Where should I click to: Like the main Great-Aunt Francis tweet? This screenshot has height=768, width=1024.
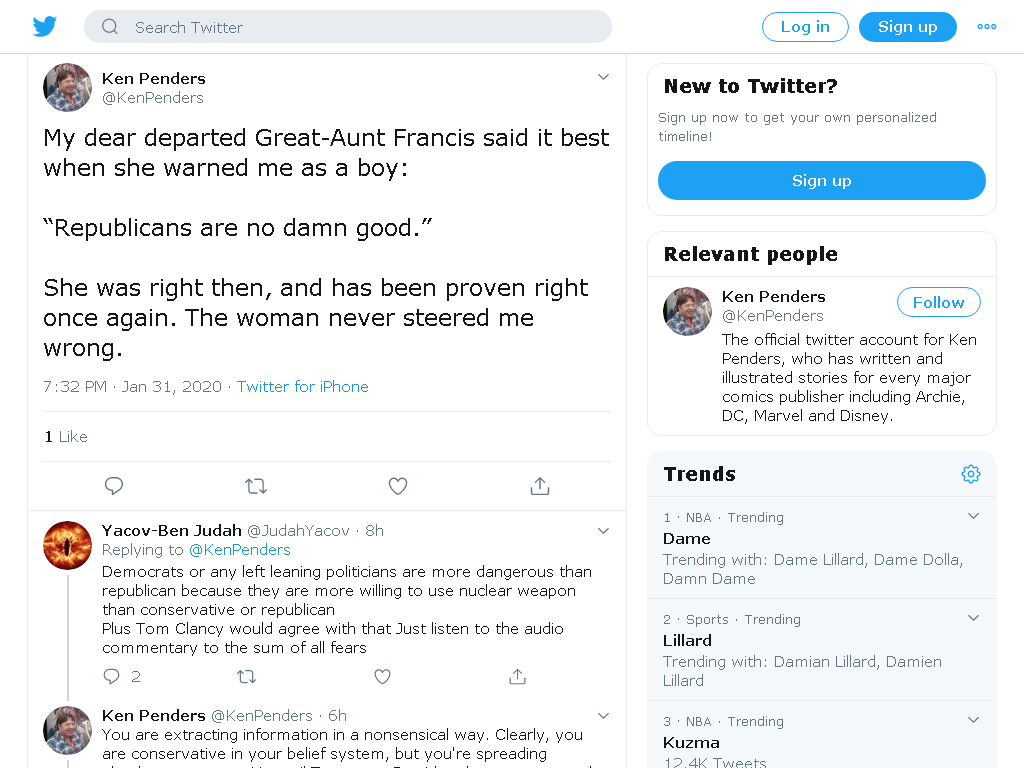pos(398,486)
